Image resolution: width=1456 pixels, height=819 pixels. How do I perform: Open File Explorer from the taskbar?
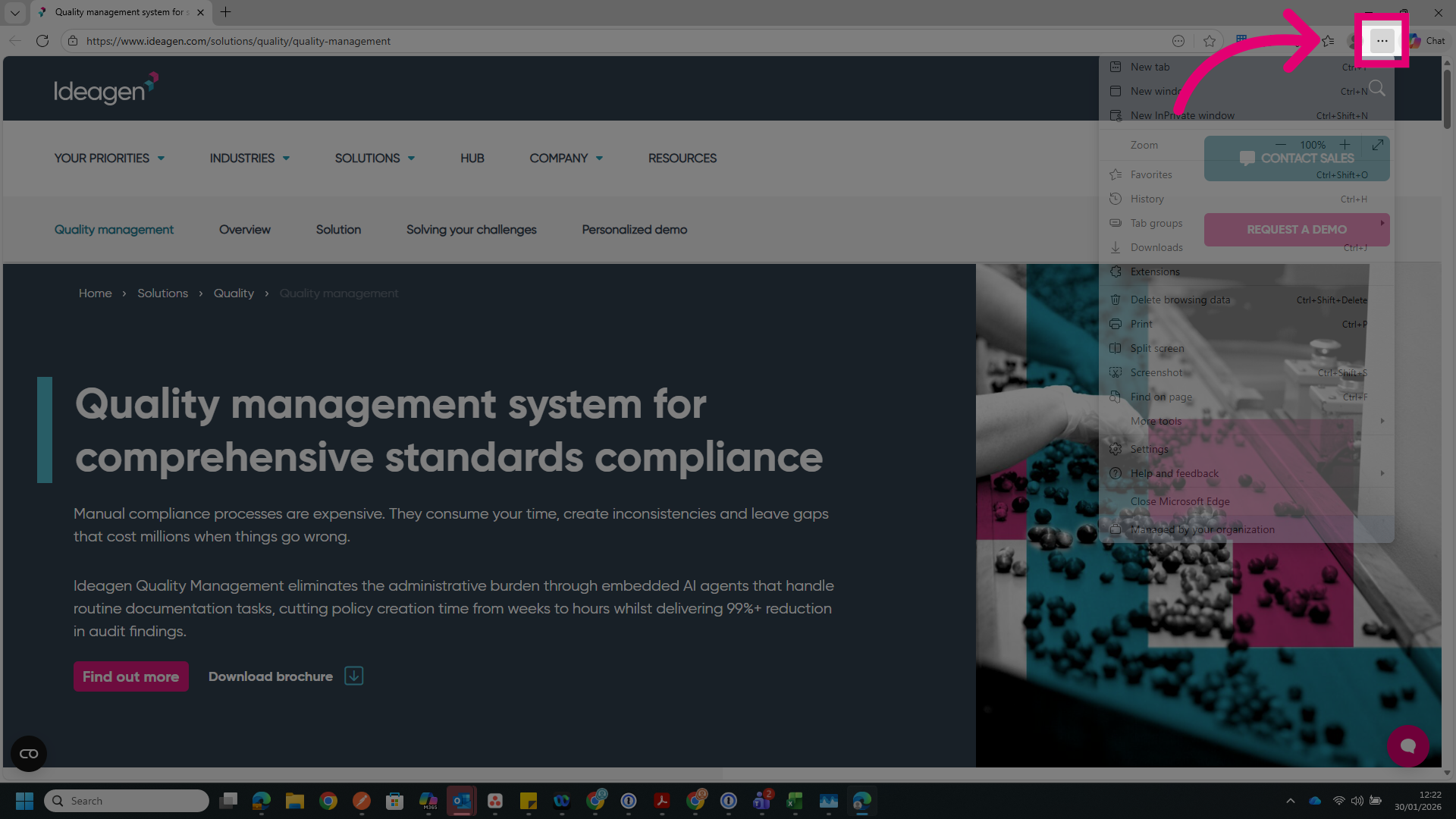(x=295, y=801)
